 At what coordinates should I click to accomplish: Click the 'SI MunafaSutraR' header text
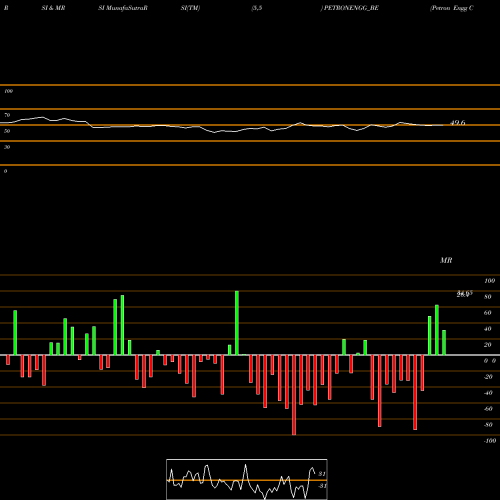point(123,8)
